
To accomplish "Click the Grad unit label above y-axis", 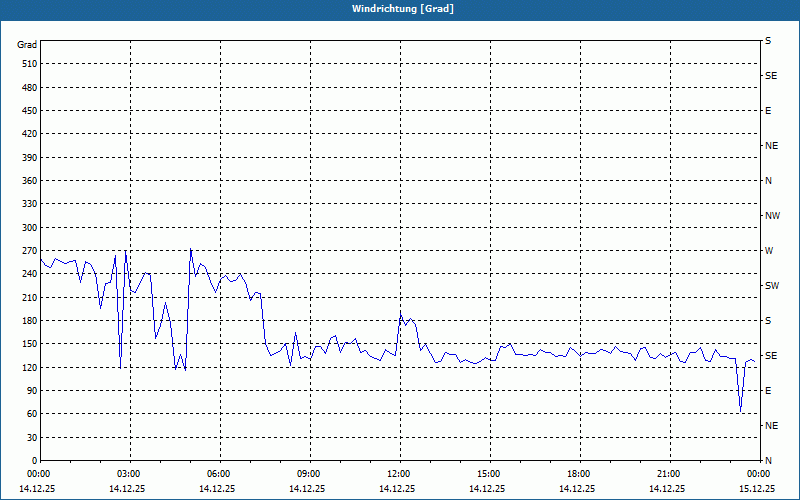I will tap(27, 45).
